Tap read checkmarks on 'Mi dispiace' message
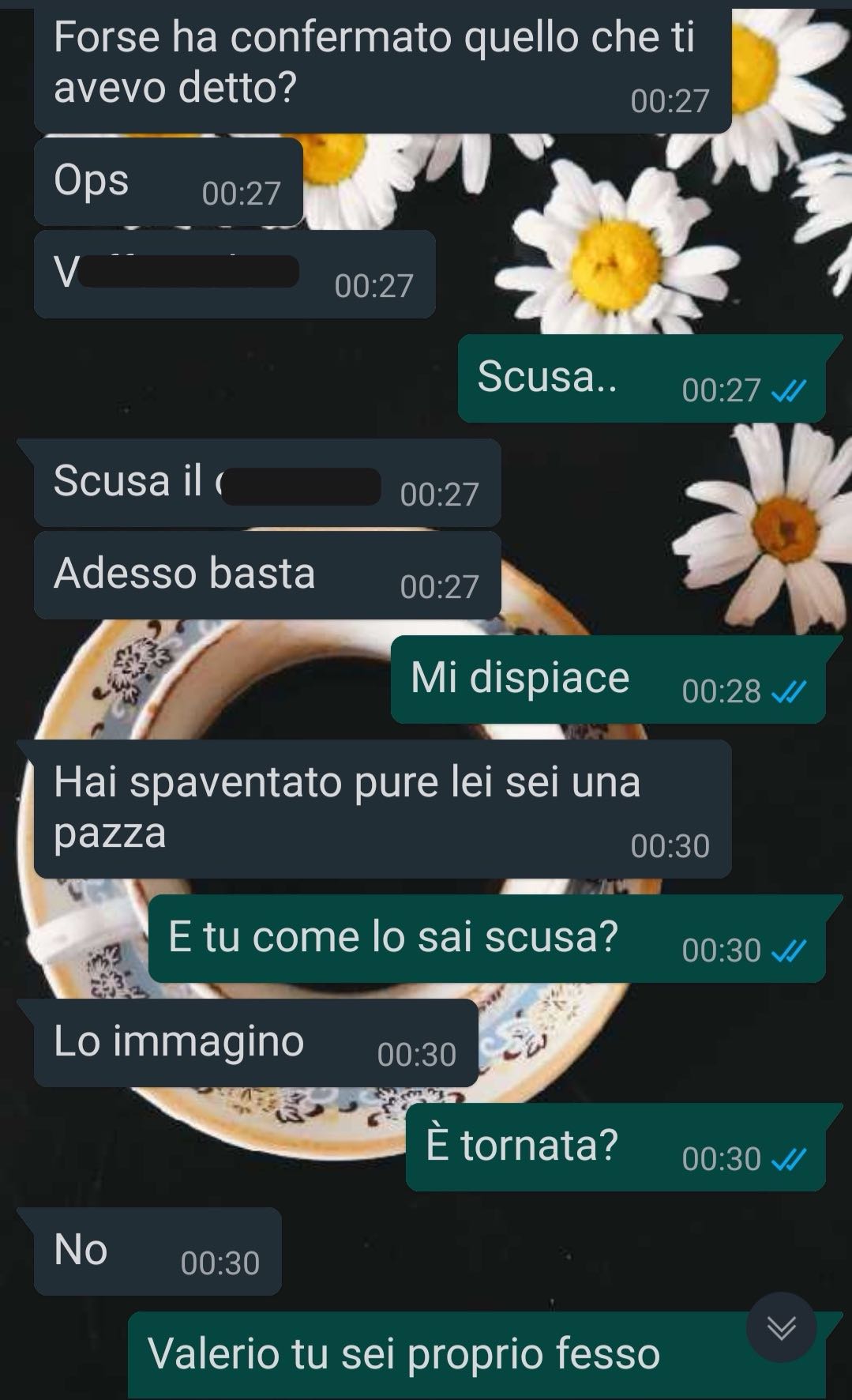852x1400 pixels. (x=788, y=692)
